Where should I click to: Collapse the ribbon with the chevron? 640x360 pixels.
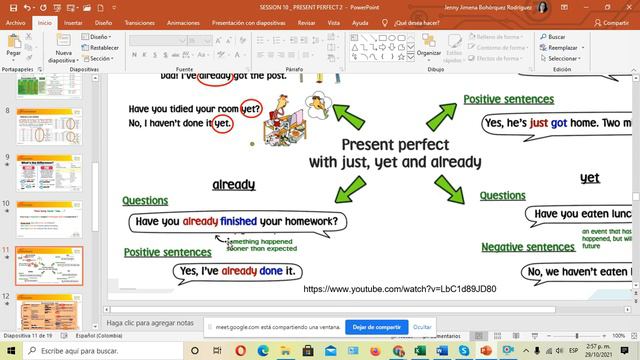coord(634,69)
